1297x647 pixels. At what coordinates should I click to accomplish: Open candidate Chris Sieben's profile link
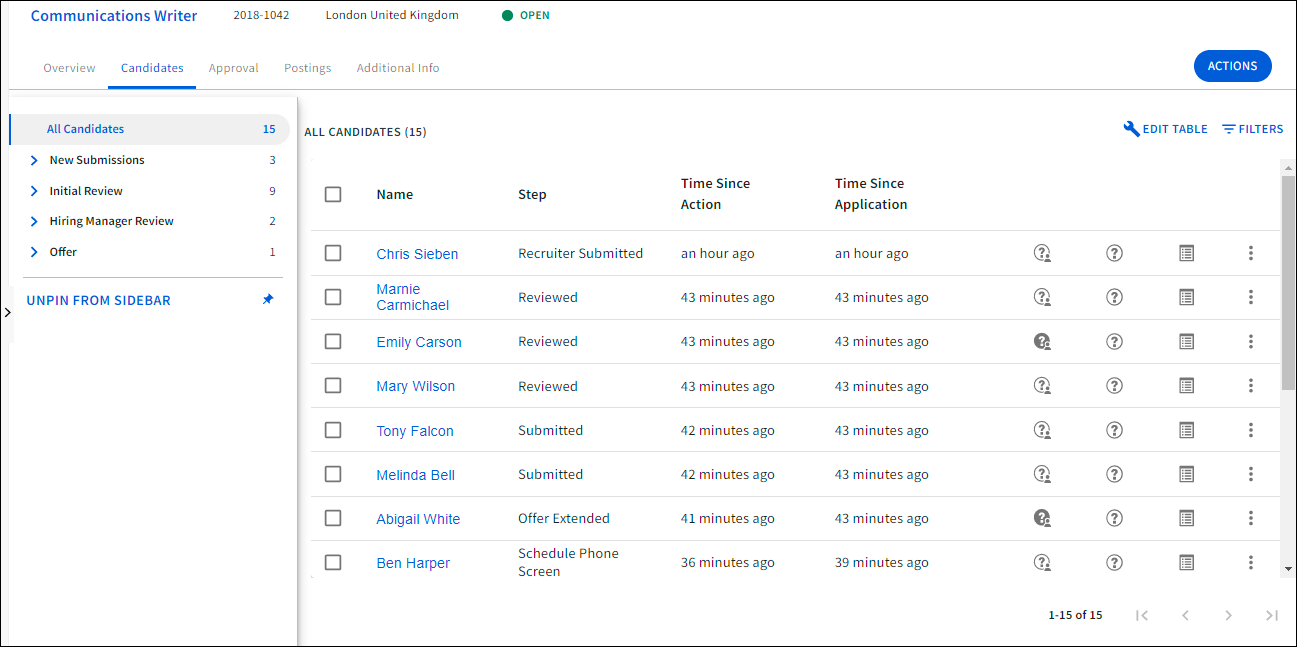(417, 254)
